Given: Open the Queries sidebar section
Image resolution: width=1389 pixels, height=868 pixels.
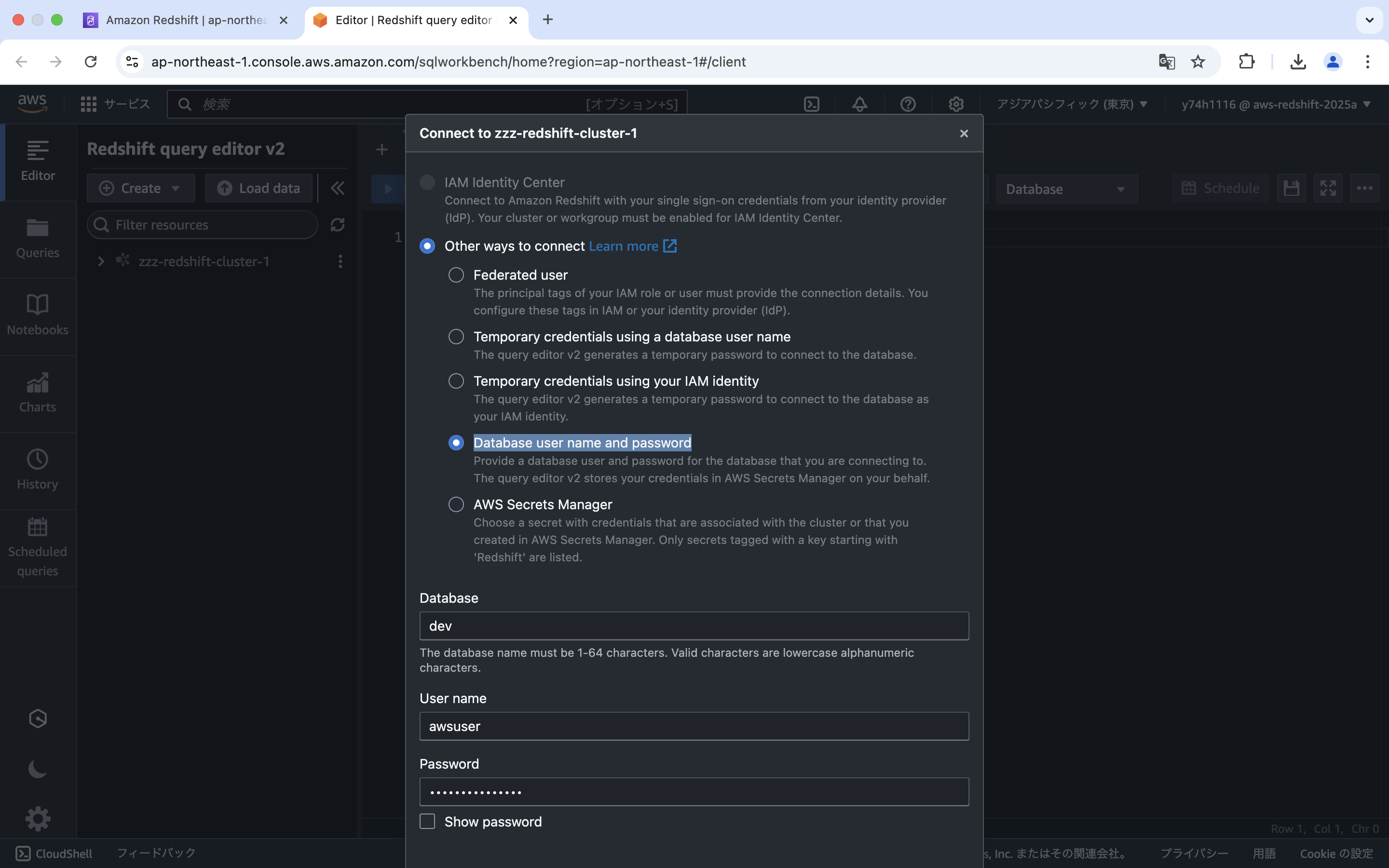Looking at the screenshot, I should [37, 238].
